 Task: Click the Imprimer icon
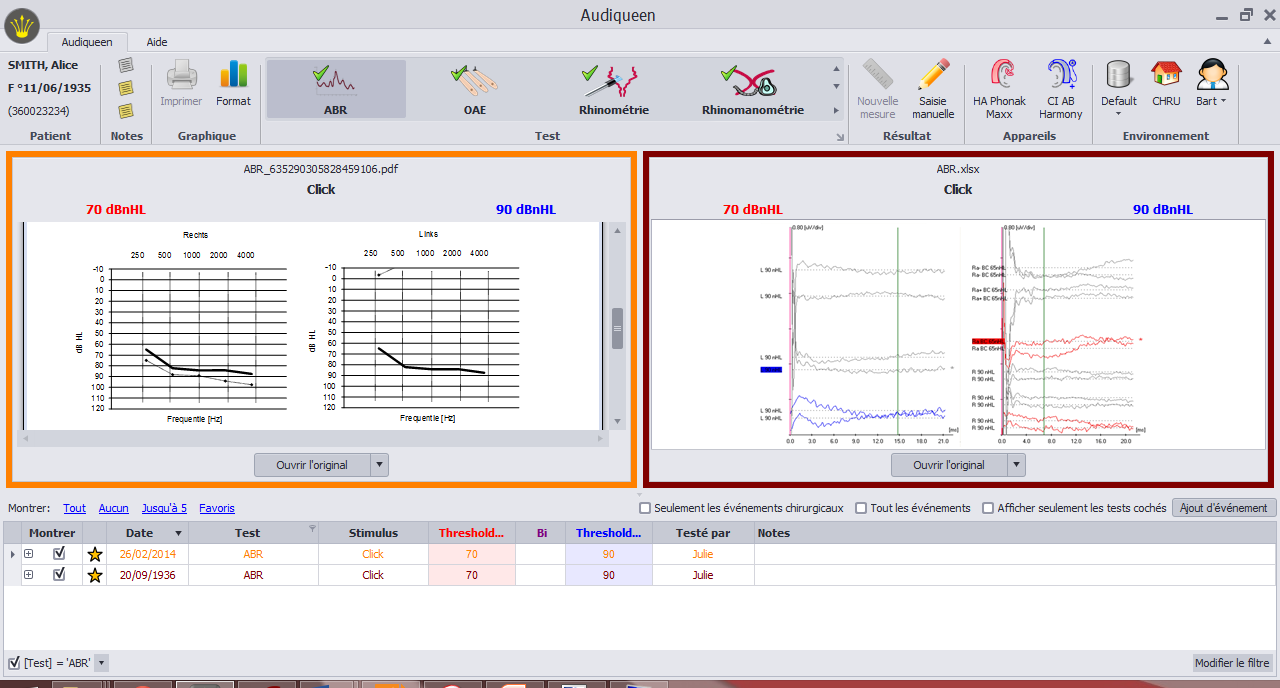click(180, 85)
